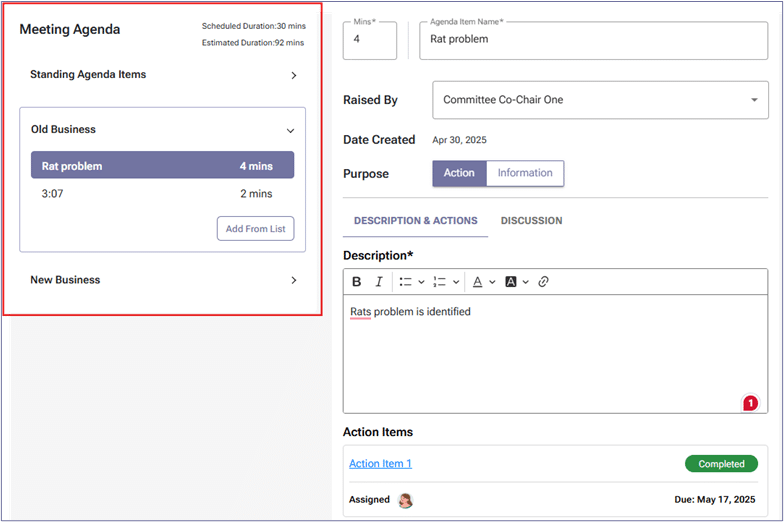The height and width of the screenshot is (522, 784).
Task: Toggle italic formatting in Description toolbar
Action: [x=379, y=282]
